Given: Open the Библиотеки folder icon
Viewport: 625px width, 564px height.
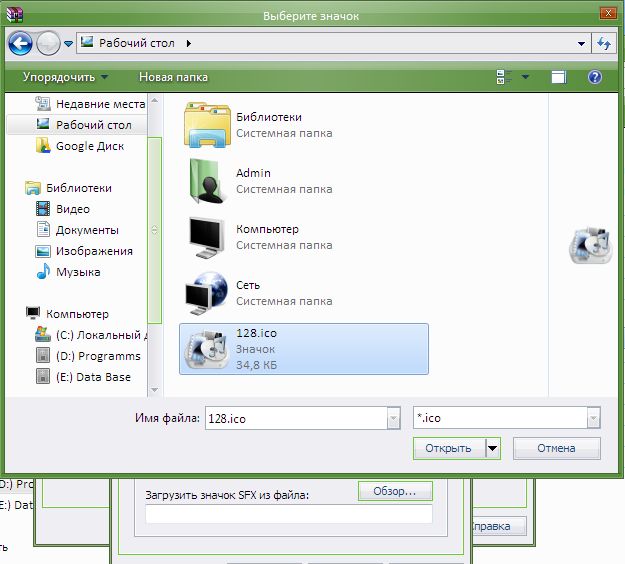Looking at the screenshot, I should (206, 125).
